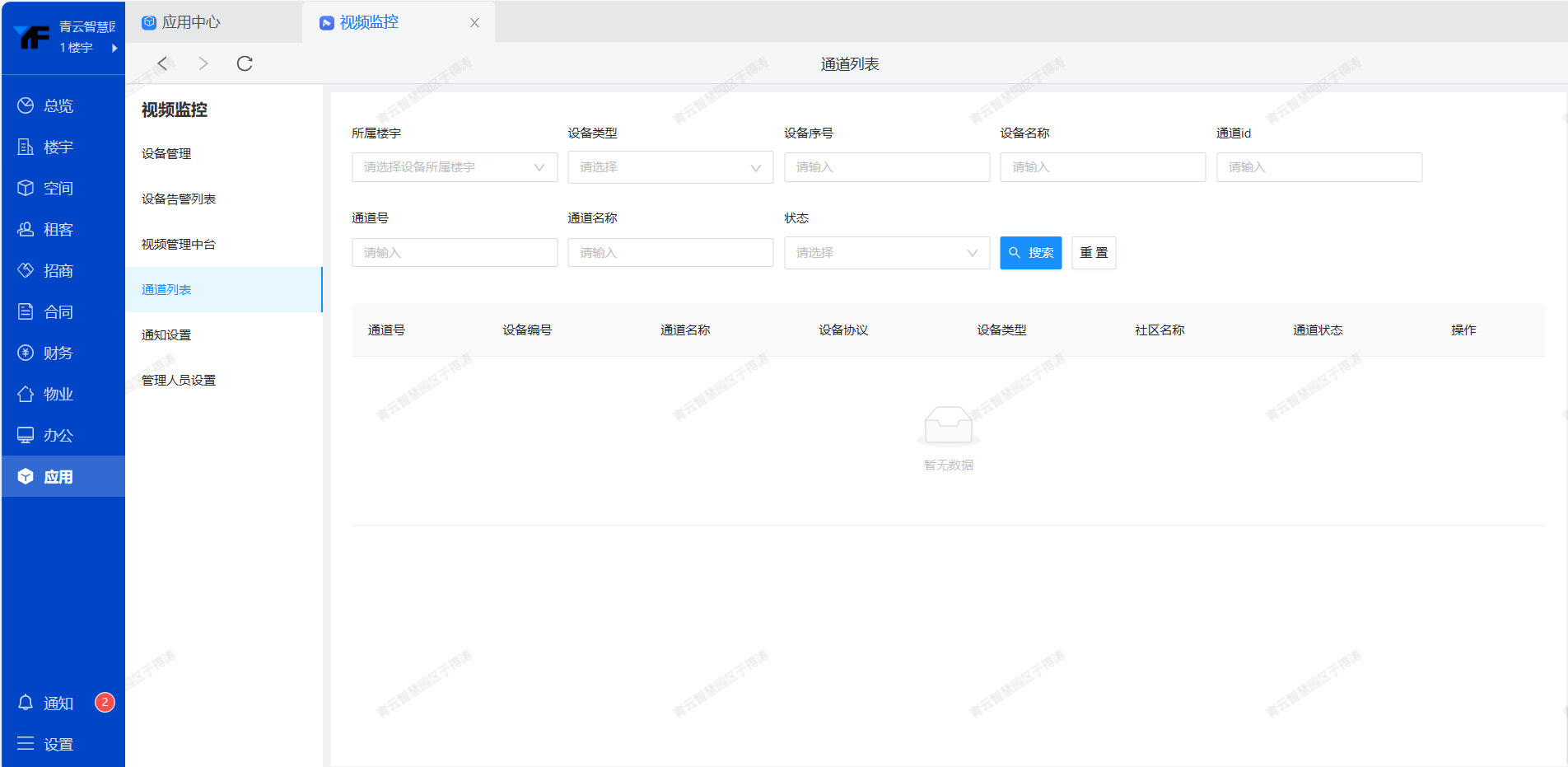
Task: Click the blue 搜索 search button
Action: (x=1030, y=253)
